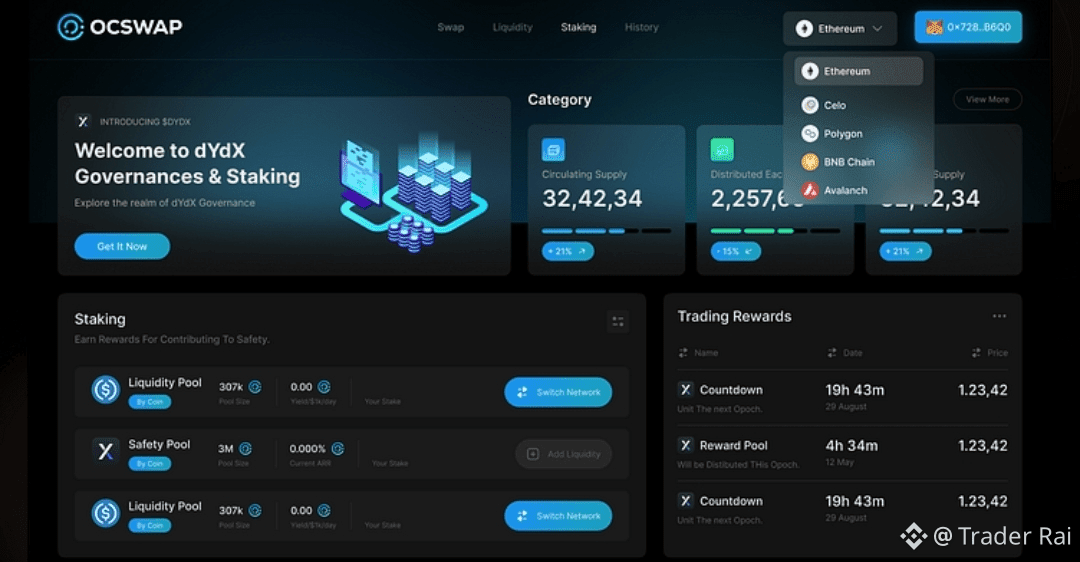This screenshot has width=1080, height=562.
Task: Click the Safety Pool X token icon
Action: [x=105, y=452]
